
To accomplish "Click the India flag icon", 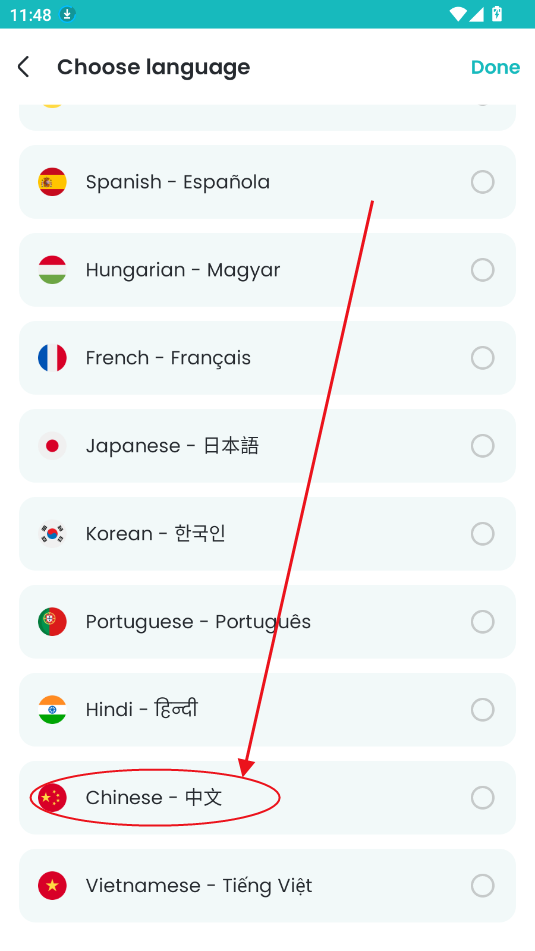I will coord(52,710).
